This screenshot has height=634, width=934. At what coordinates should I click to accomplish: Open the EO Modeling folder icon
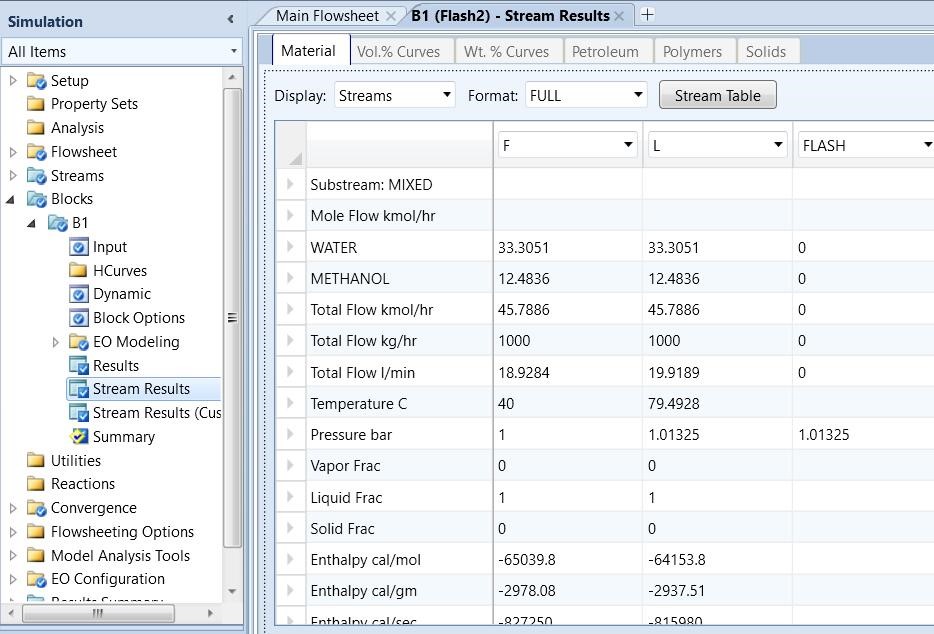pyautogui.click(x=79, y=342)
